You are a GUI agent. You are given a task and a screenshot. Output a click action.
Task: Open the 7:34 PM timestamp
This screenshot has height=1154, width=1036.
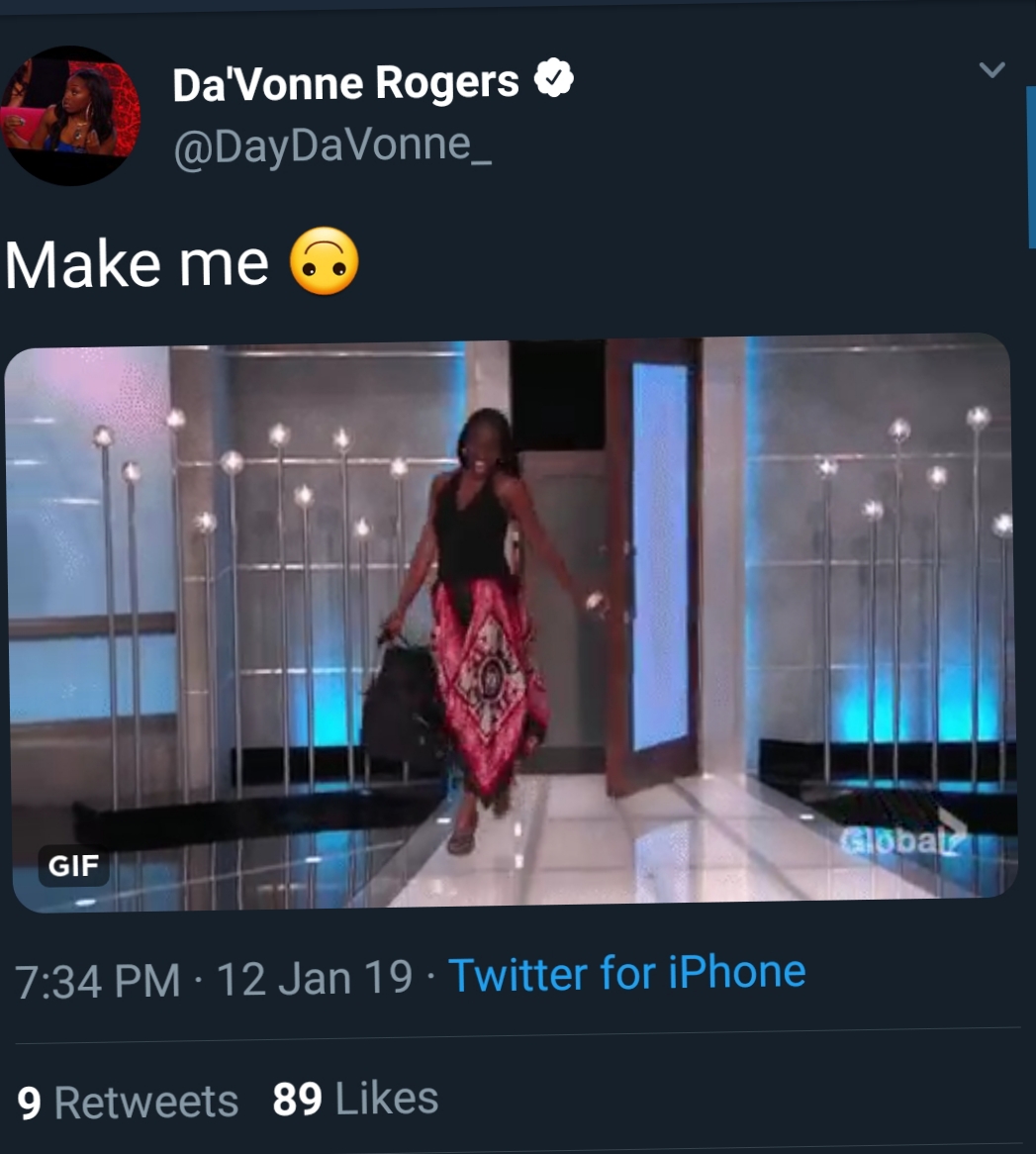pos(98,981)
